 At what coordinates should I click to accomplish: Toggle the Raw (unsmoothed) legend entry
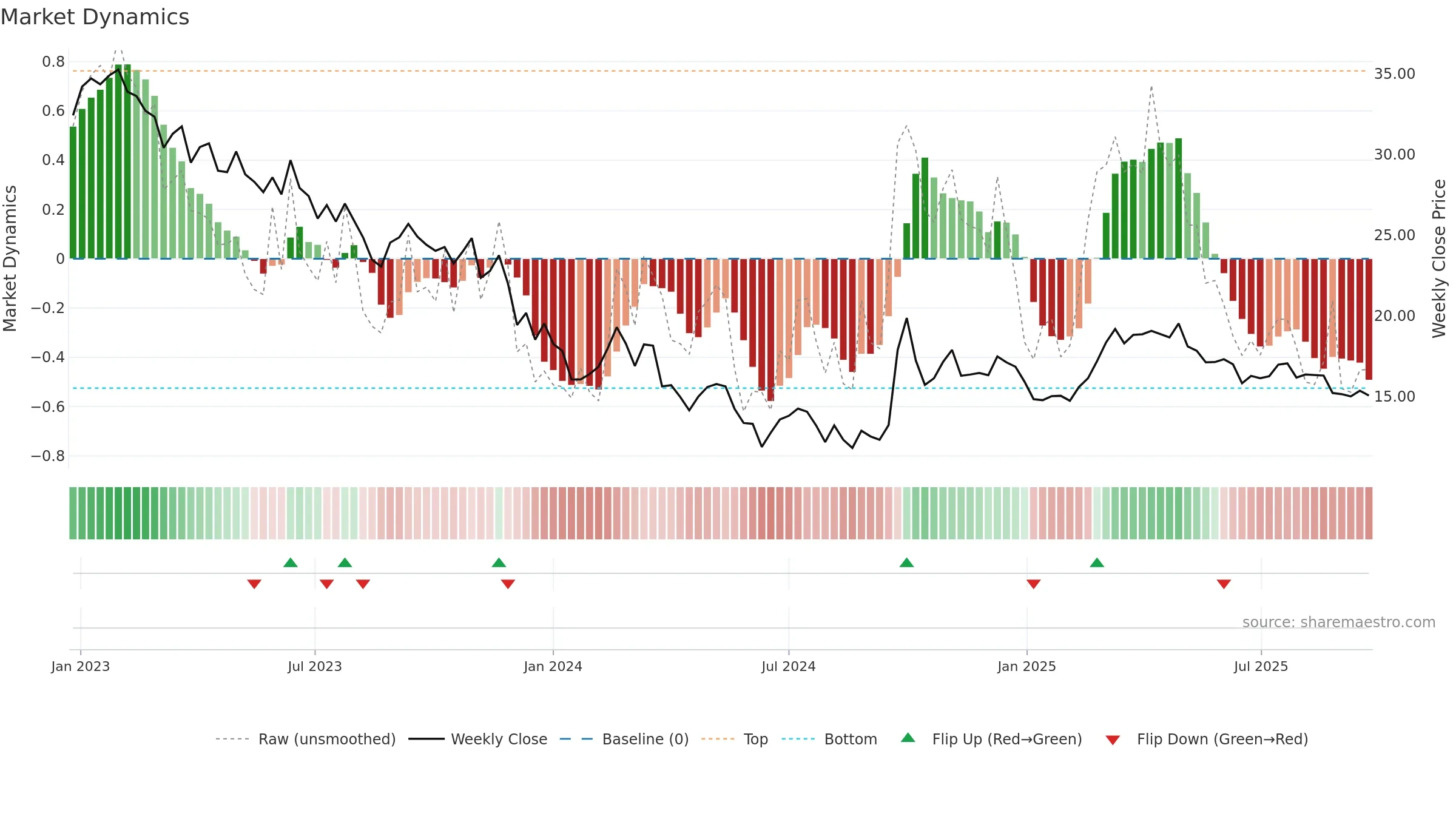[x=306, y=739]
